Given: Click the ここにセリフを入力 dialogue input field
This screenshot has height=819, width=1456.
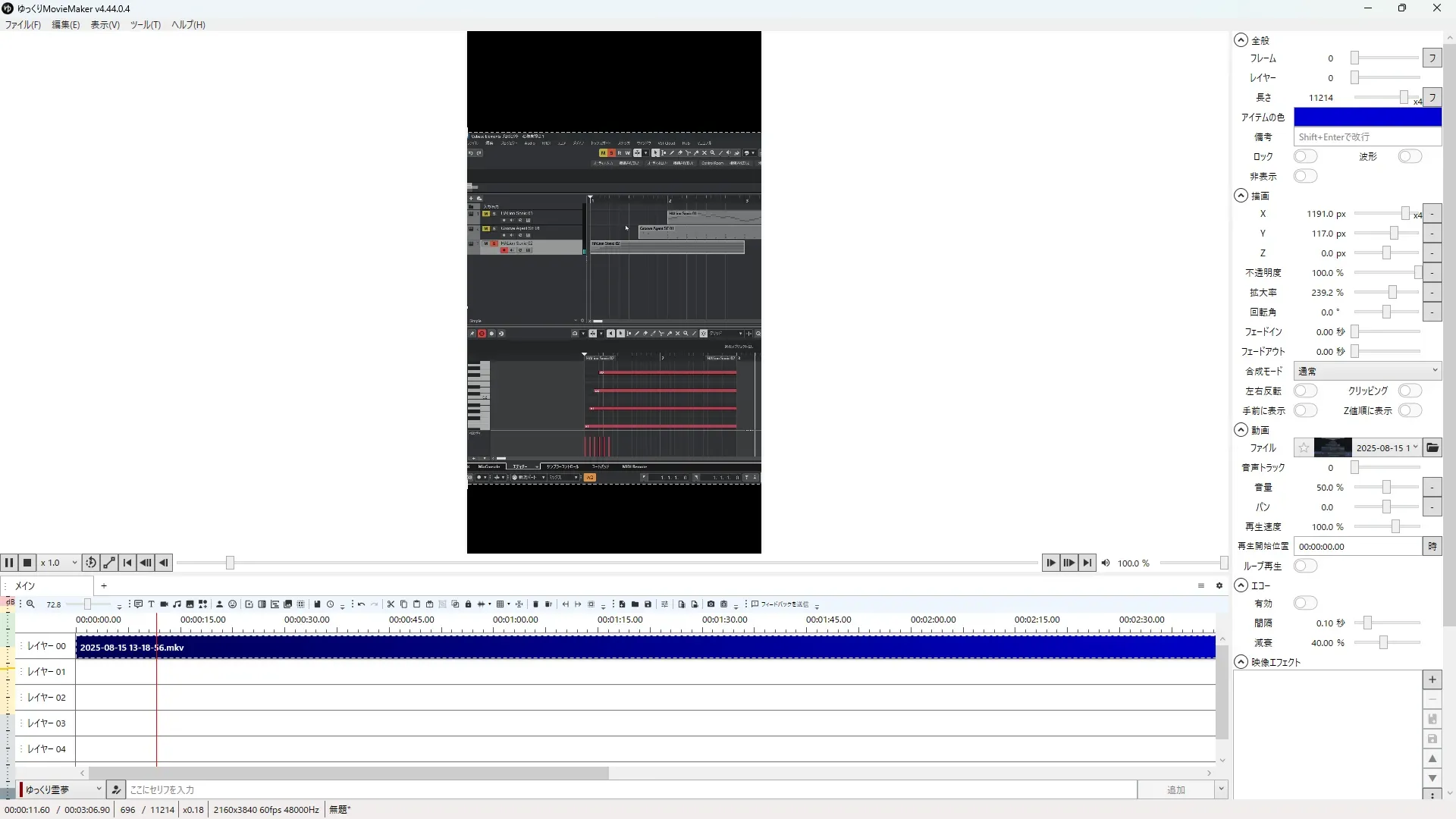Looking at the screenshot, I should [629, 789].
